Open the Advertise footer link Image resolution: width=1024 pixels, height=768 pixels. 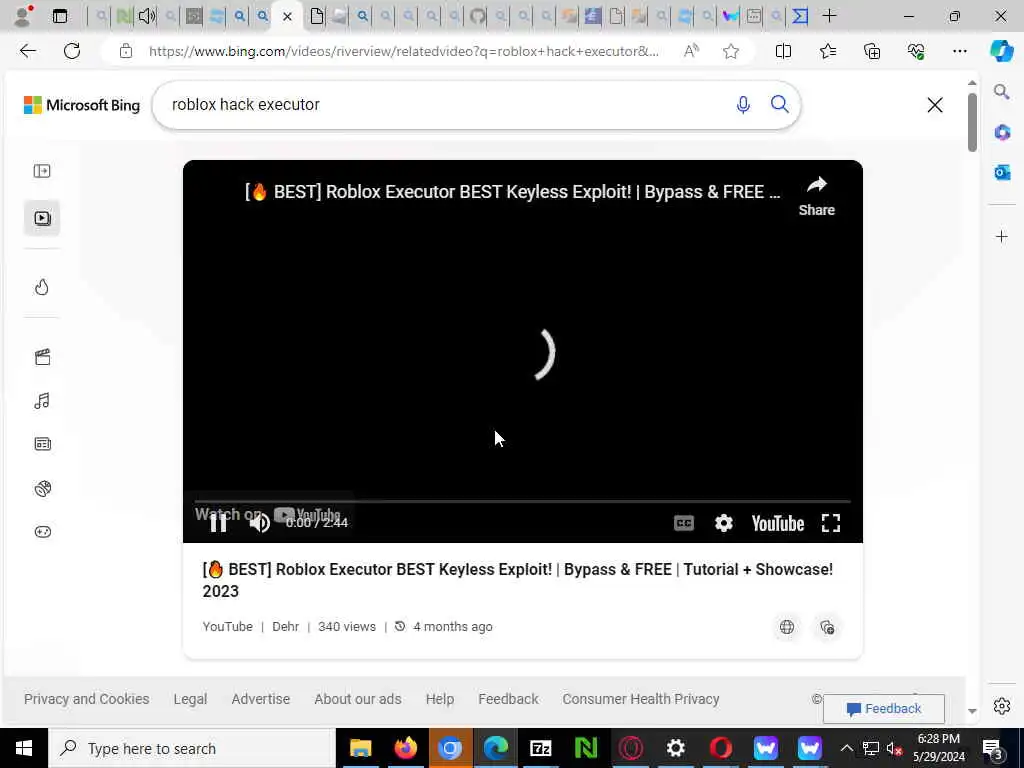pos(261,699)
